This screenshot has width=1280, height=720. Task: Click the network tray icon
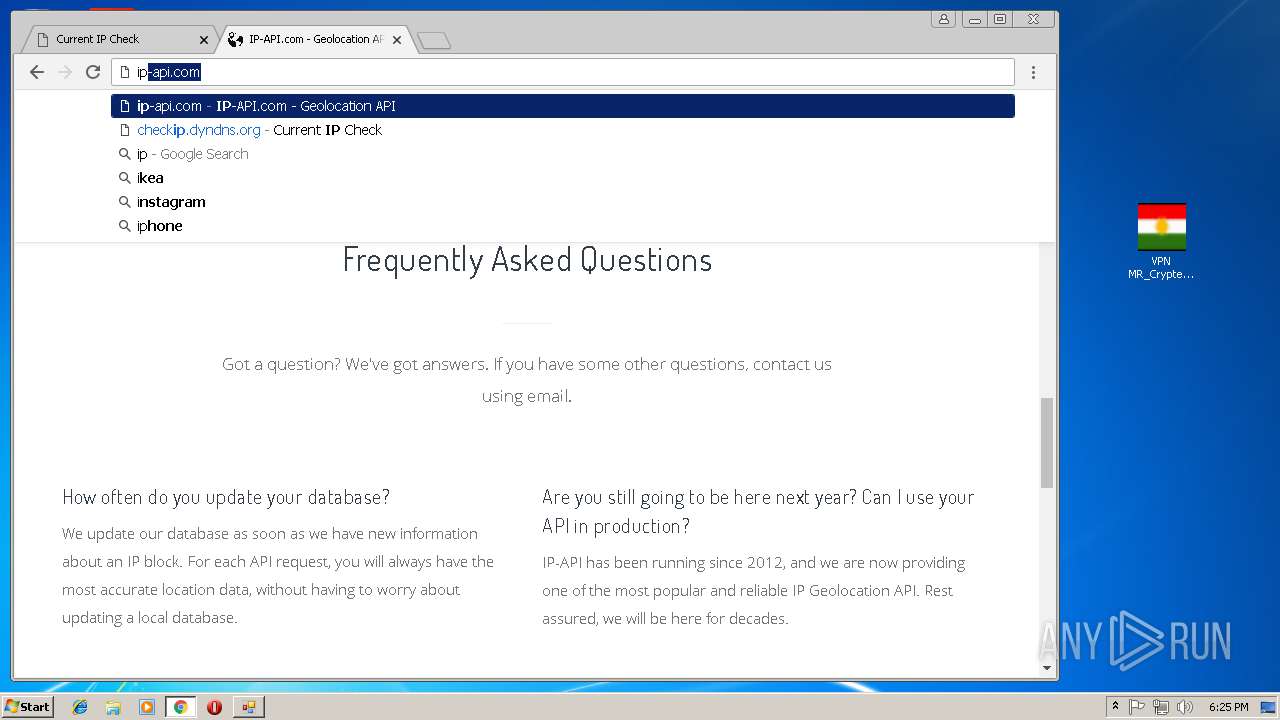click(1161, 707)
